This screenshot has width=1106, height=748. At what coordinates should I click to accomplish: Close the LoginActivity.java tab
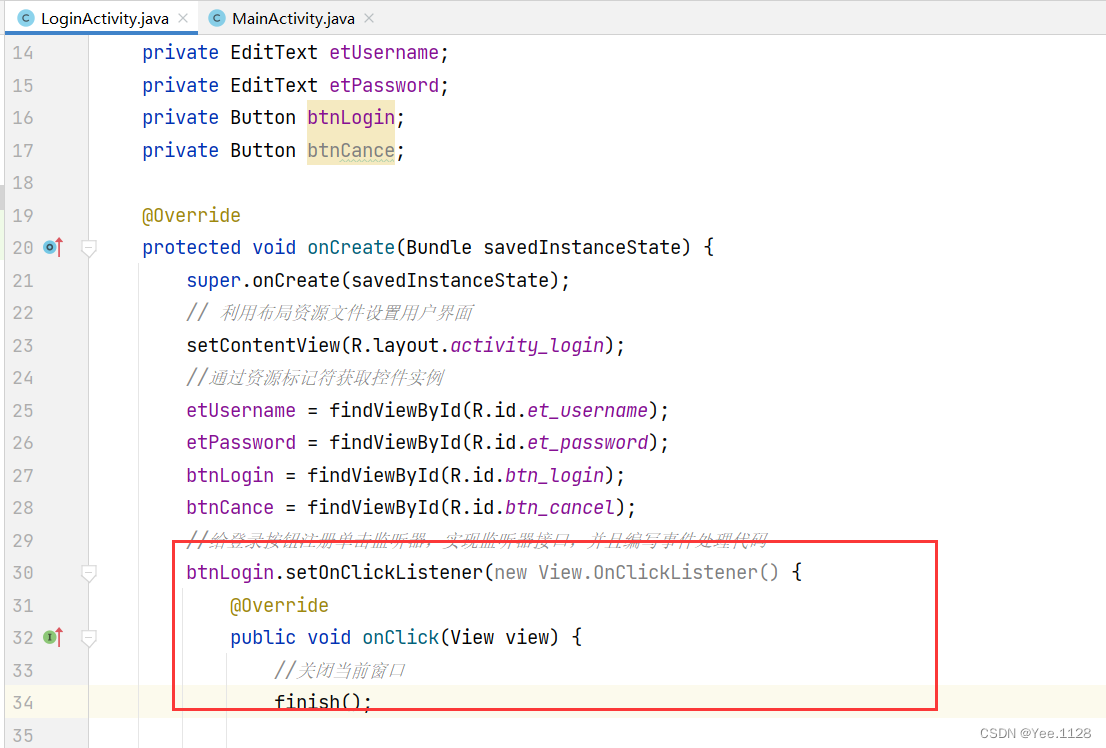183,18
